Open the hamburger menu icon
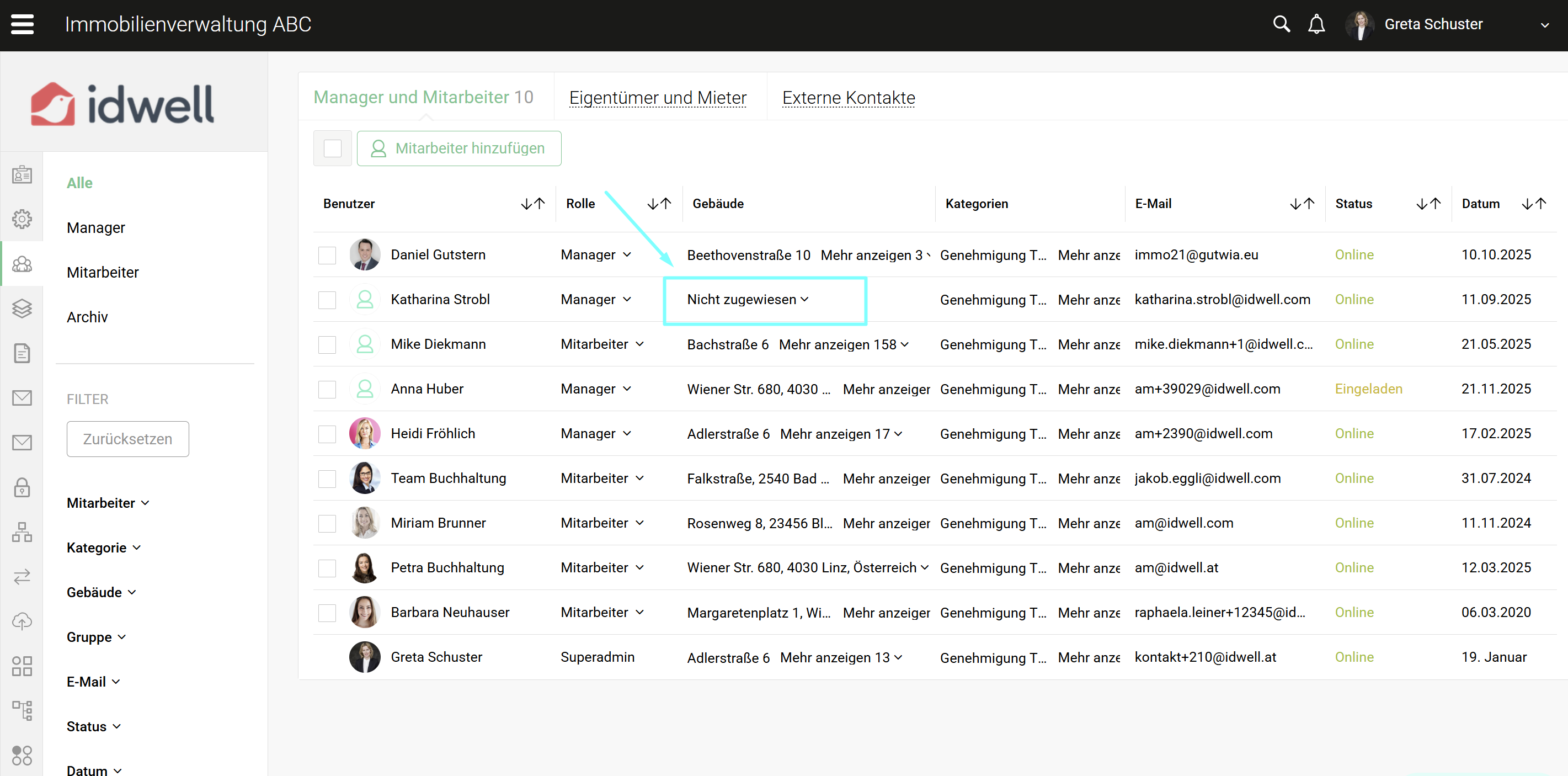Image resolution: width=1568 pixels, height=776 pixels. 23,24
